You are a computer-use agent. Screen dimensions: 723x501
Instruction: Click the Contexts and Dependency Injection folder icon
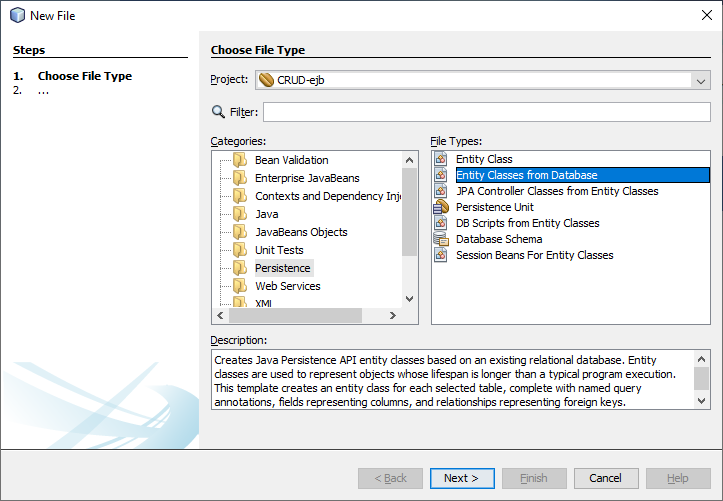(240, 196)
